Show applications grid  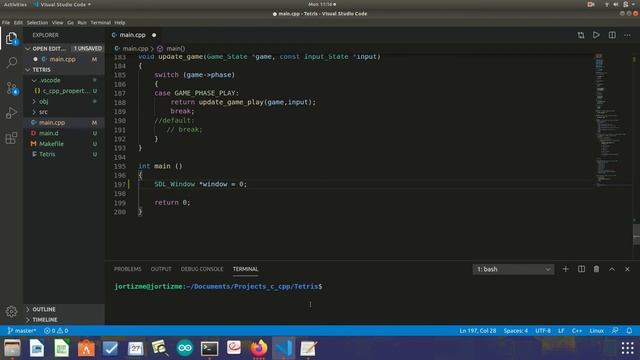(628, 348)
